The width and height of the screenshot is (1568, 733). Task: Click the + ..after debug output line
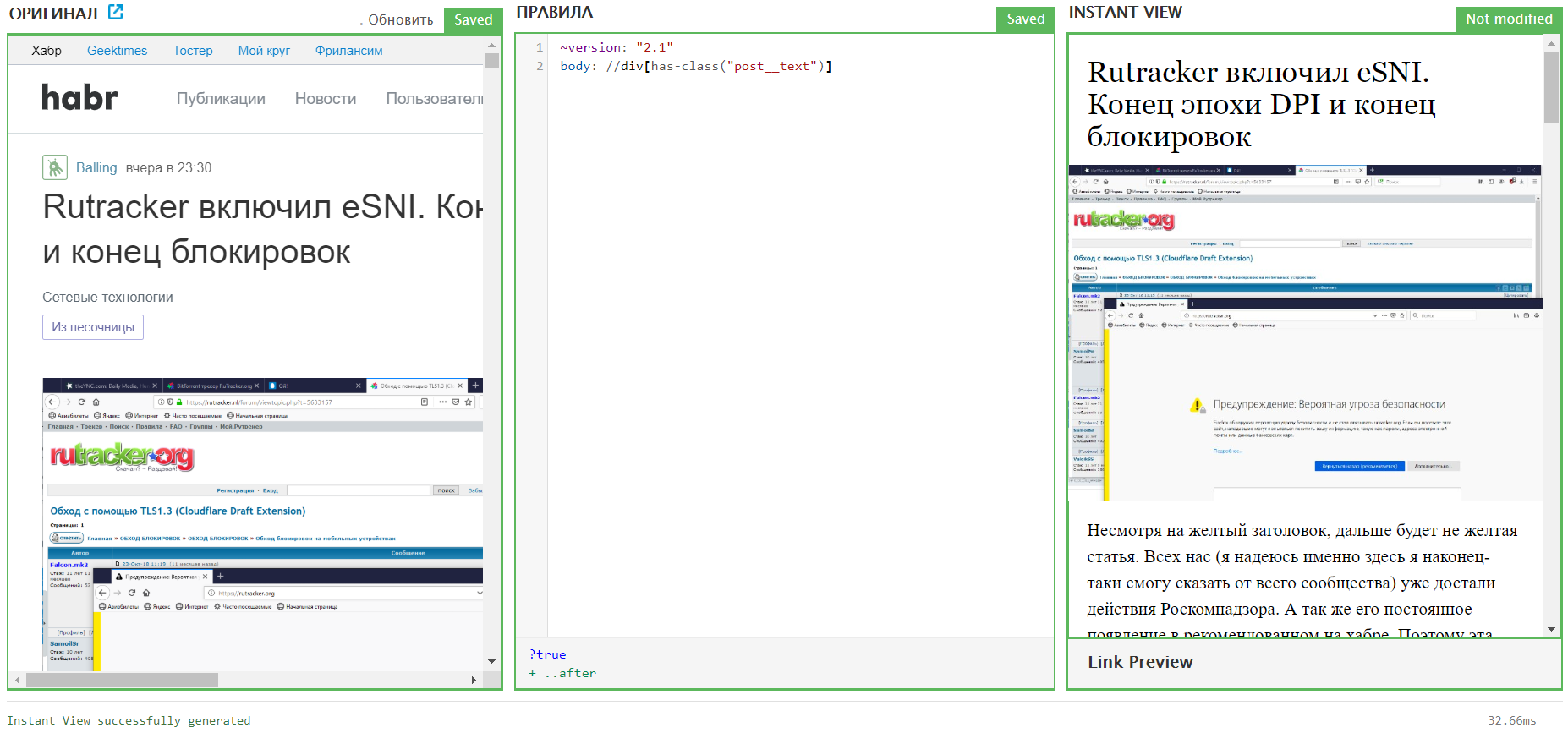pyautogui.click(x=562, y=673)
